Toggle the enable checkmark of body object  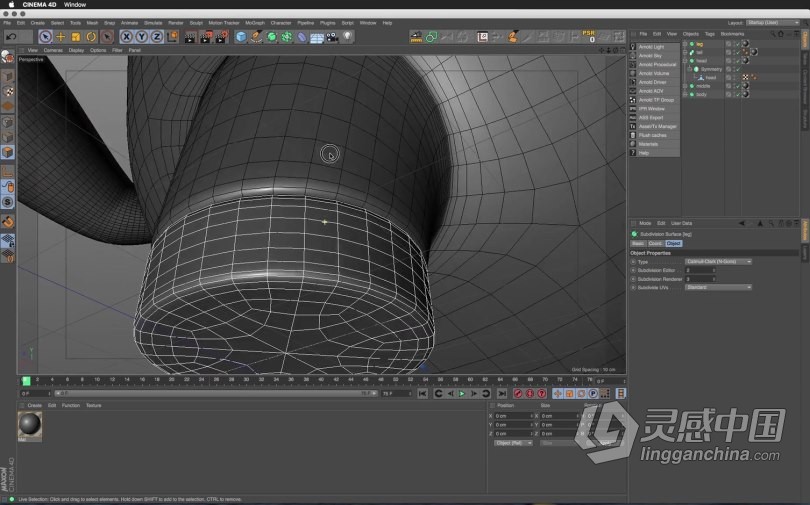point(738,94)
